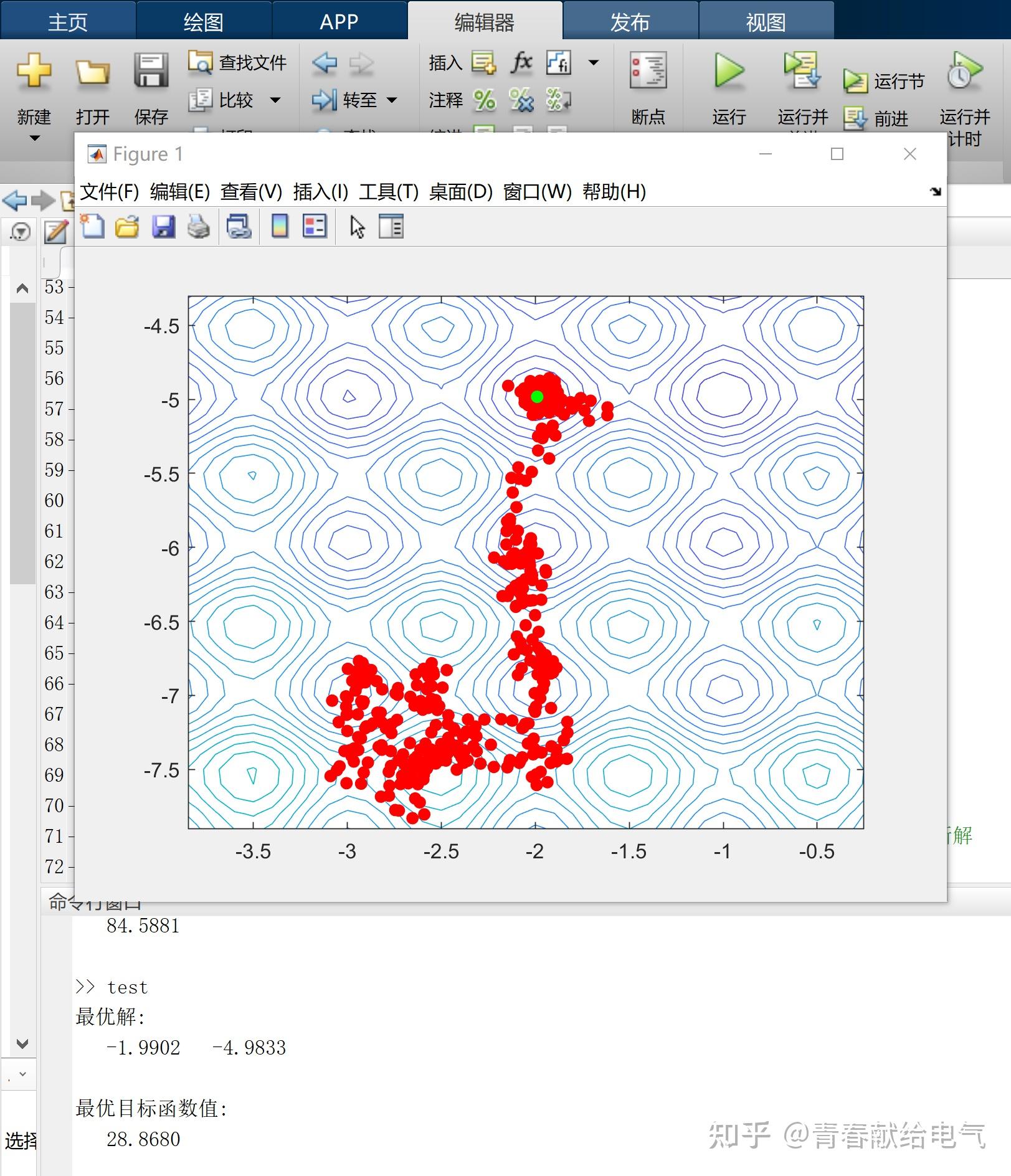This screenshot has height=1176, width=1011.
Task: Toggle the Property Inspector panel icon
Action: [x=391, y=226]
